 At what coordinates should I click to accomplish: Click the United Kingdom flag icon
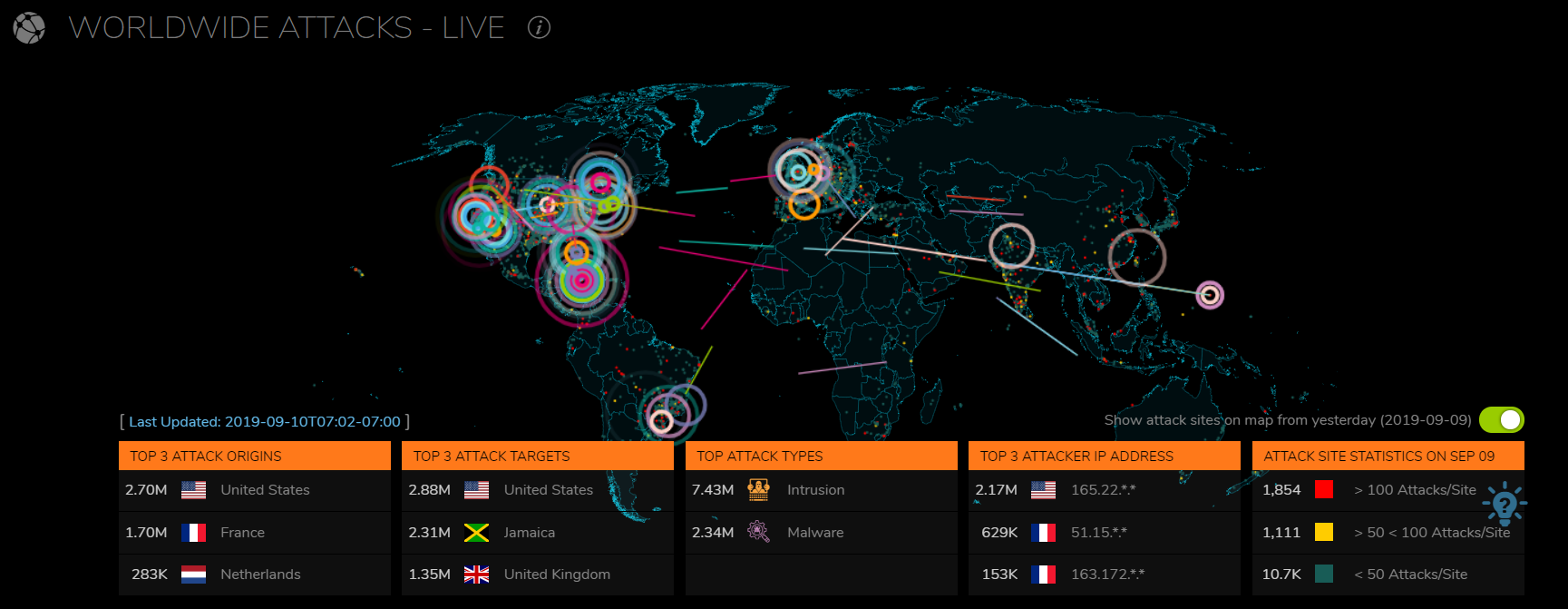pos(476,575)
